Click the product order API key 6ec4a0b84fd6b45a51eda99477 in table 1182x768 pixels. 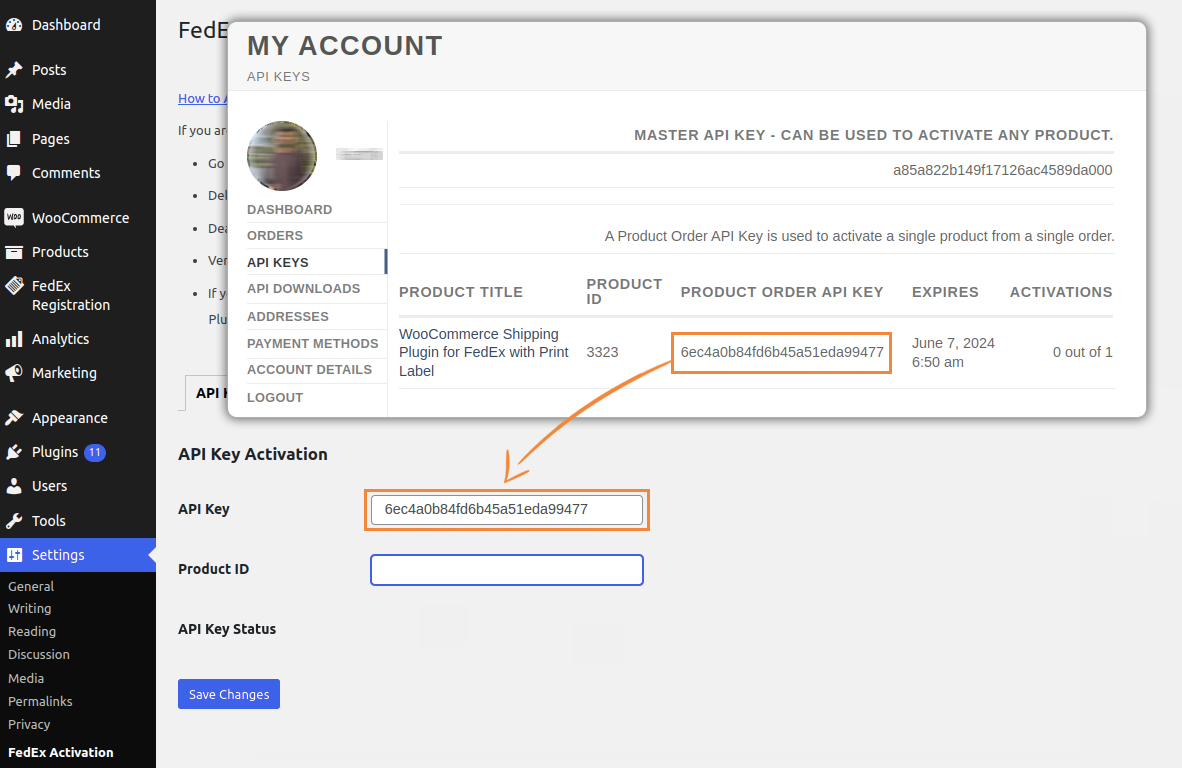pos(782,352)
